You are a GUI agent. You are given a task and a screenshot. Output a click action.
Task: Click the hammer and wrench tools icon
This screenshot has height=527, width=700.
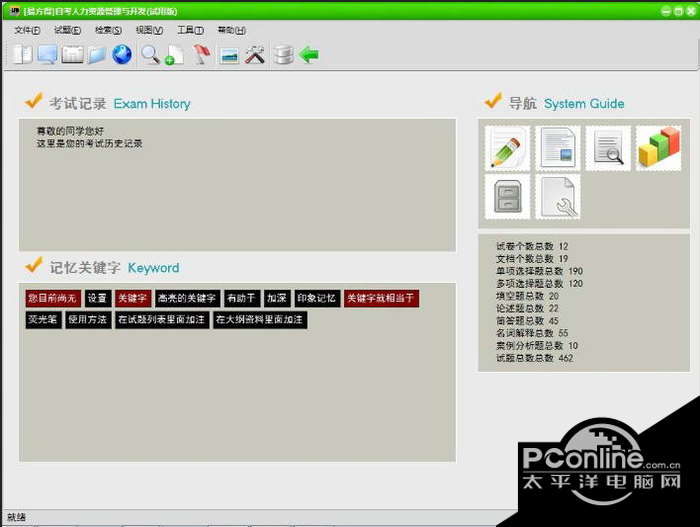pyautogui.click(x=254, y=55)
